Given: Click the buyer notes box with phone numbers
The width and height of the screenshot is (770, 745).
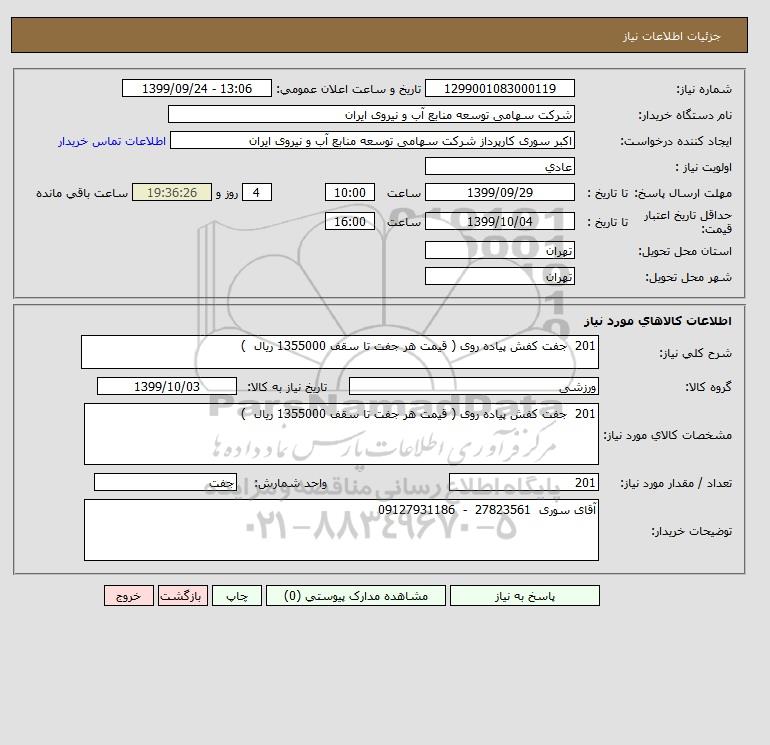Looking at the screenshot, I should coord(341,530).
